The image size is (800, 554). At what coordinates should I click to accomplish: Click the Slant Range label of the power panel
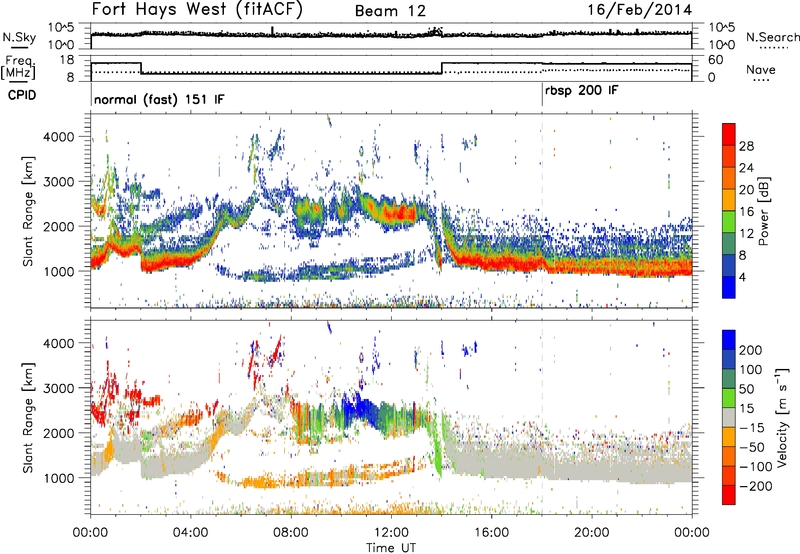tap(28, 211)
